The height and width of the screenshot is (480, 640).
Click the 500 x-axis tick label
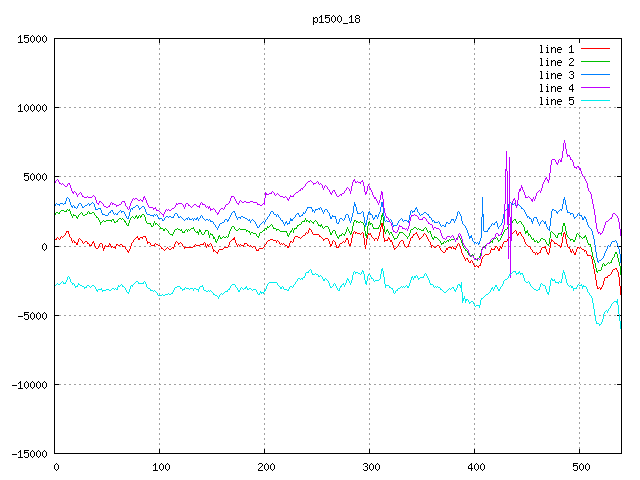[x=580, y=467]
